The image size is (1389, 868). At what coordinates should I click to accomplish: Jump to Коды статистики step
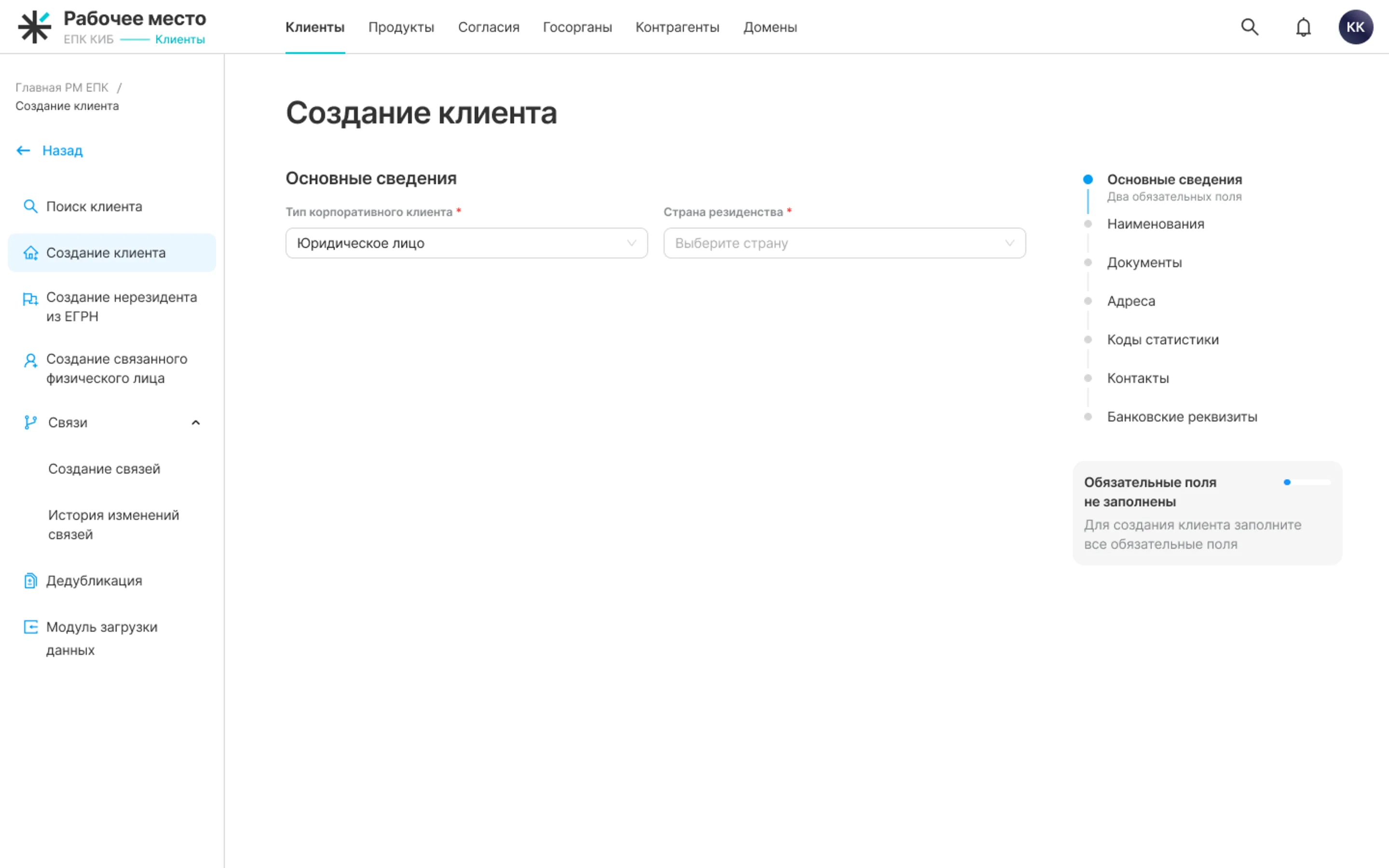(x=1163, y=339)
